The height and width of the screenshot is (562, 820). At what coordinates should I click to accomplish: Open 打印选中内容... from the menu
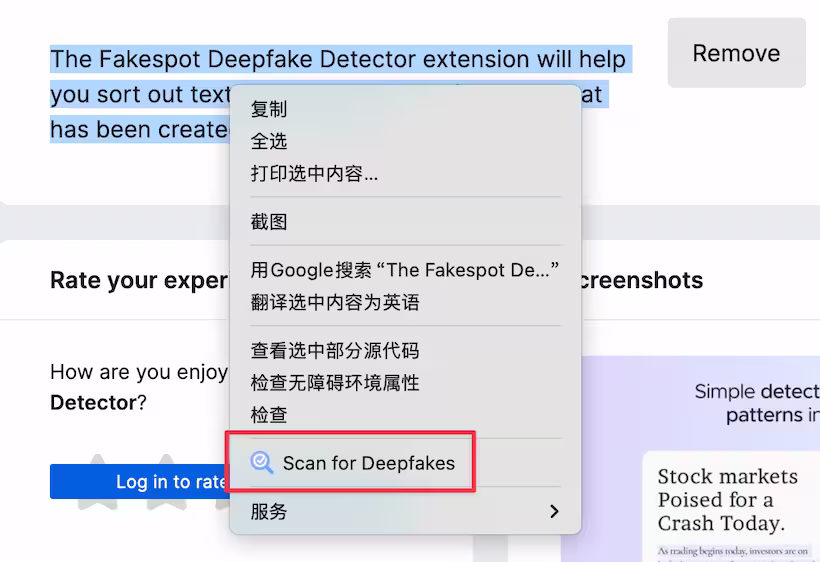(x=314, y=173)
